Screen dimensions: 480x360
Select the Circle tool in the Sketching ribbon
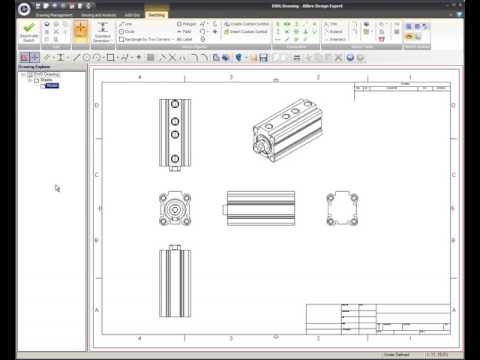click(127, 32)
